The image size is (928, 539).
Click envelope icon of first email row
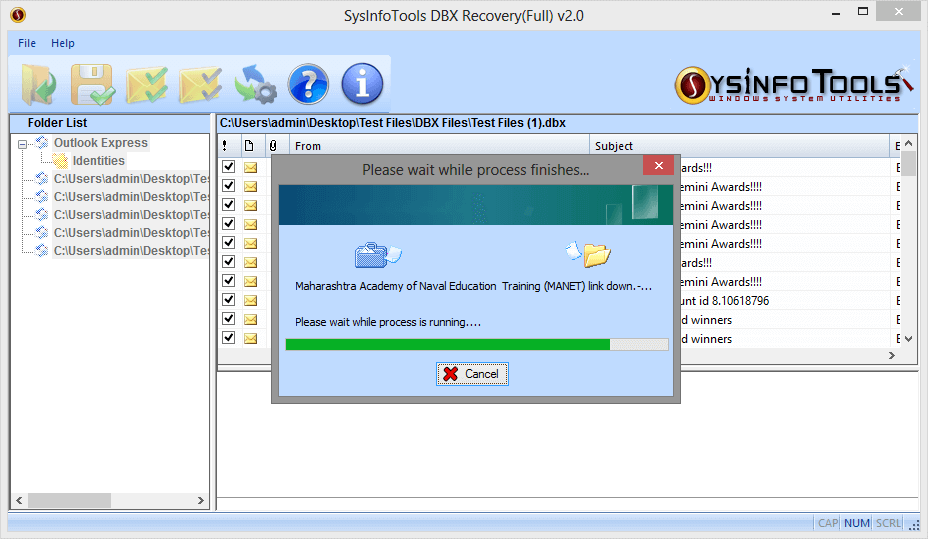pos(251,167)
